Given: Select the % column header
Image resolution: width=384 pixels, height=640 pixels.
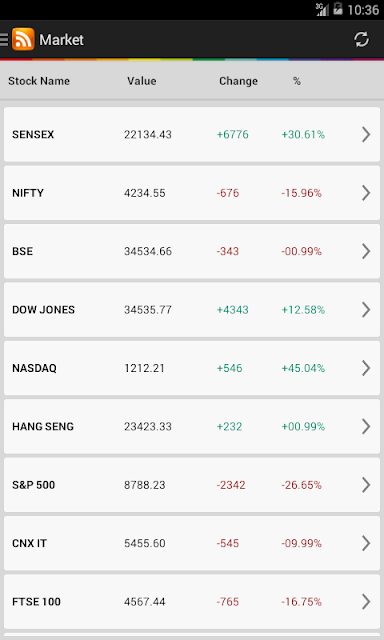Looking at the screenshot, I should click(x=297, y=81).
